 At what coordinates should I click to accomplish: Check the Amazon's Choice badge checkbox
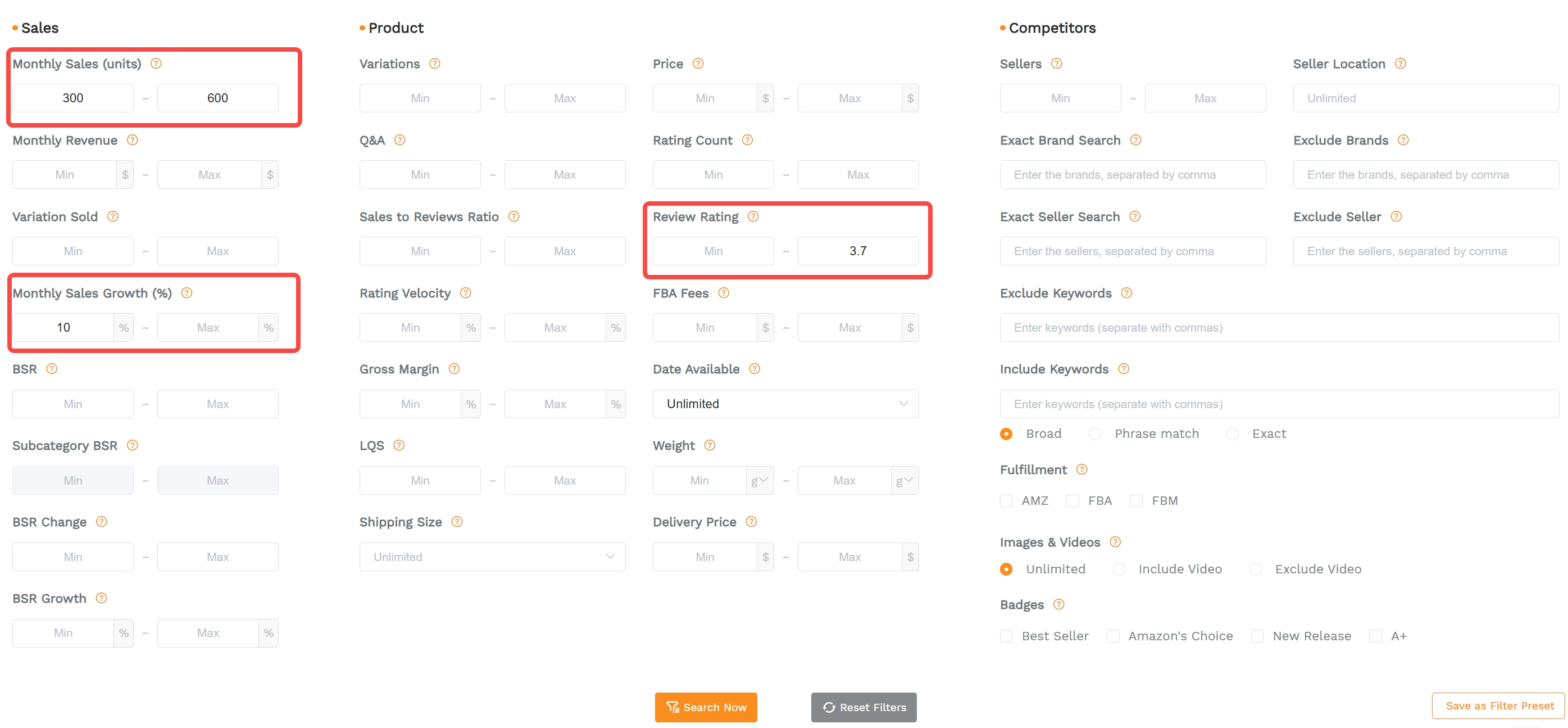pyautogui.click(x=1113, y=636)
